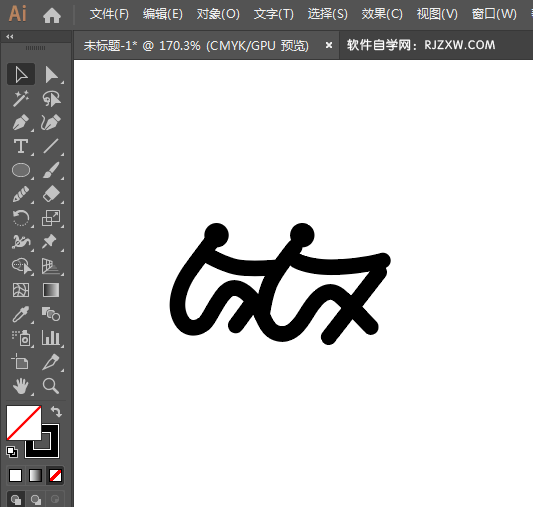Pick the Pen tool
The height and width of the screenshot is (507, 533).
pyautogui.click(x=21, y=123)
